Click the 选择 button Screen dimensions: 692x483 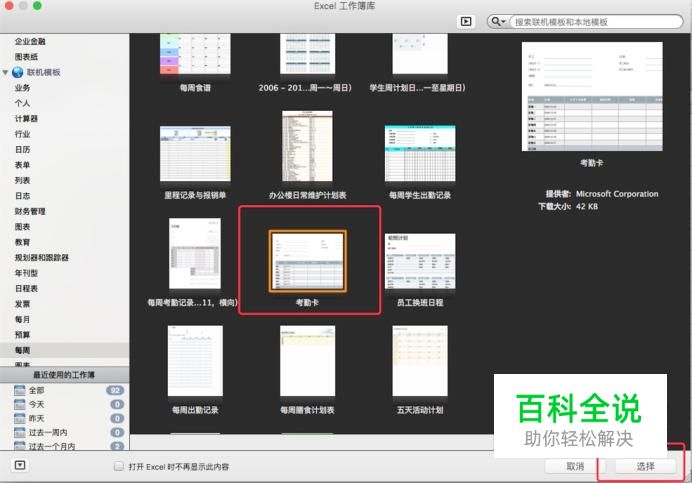[x=645, y=466]
